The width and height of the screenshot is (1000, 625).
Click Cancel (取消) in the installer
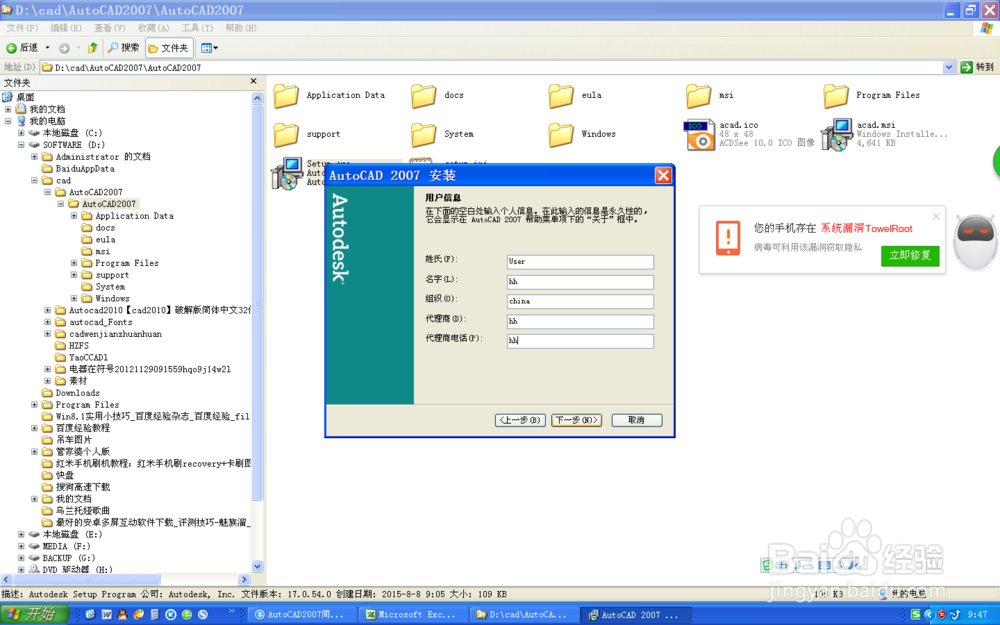[636, 420]
